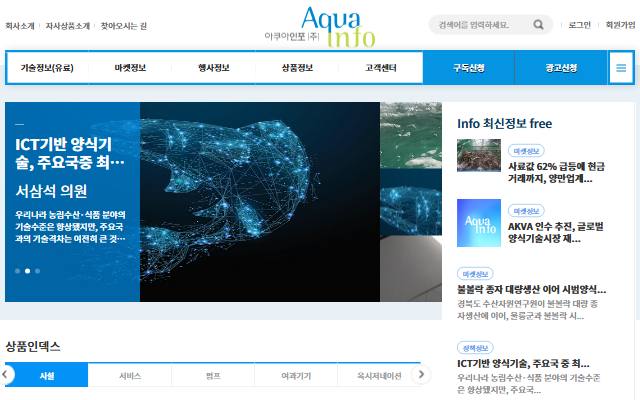
Task: Open the sidebar ICT기반 양식기술 headline
Action: coord(523,363)
